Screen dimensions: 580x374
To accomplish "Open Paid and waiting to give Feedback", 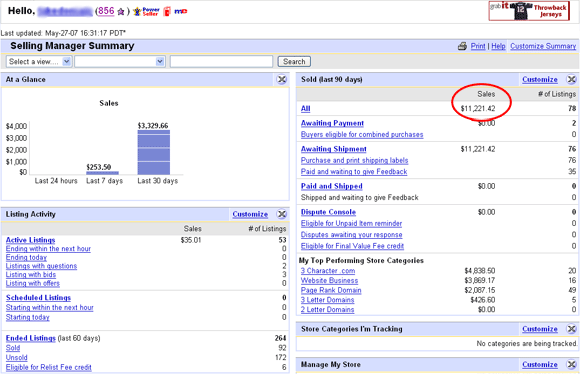I will coord(354,172).
